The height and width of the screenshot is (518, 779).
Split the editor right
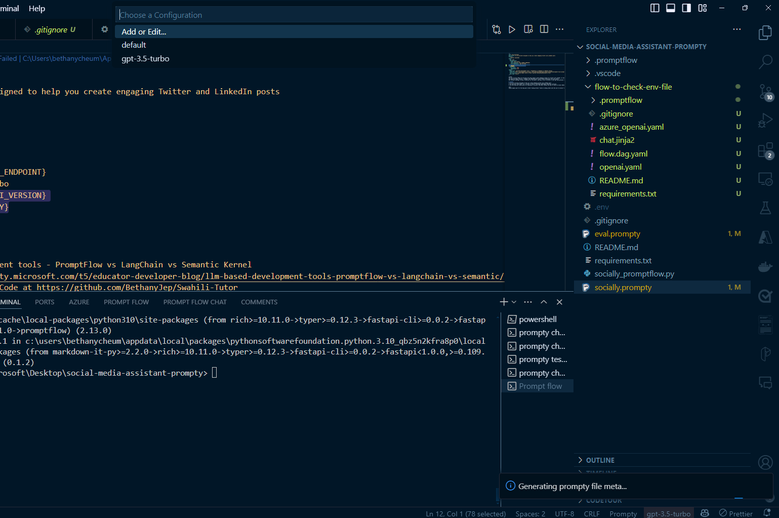pos(544,29)
